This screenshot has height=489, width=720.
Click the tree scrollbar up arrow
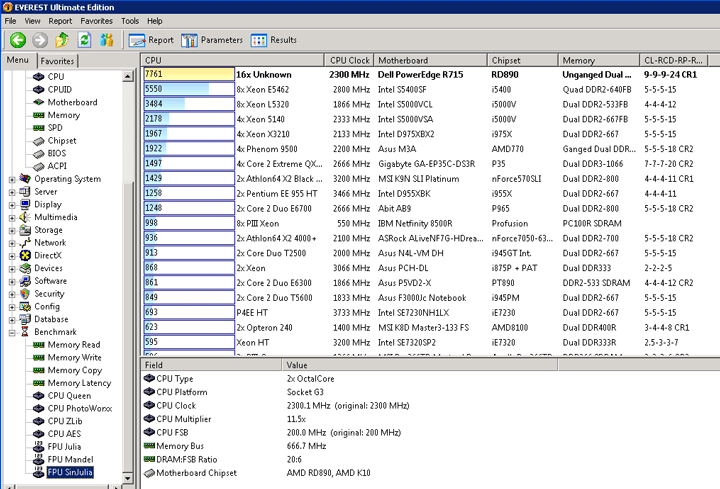[x=128, y=77]
